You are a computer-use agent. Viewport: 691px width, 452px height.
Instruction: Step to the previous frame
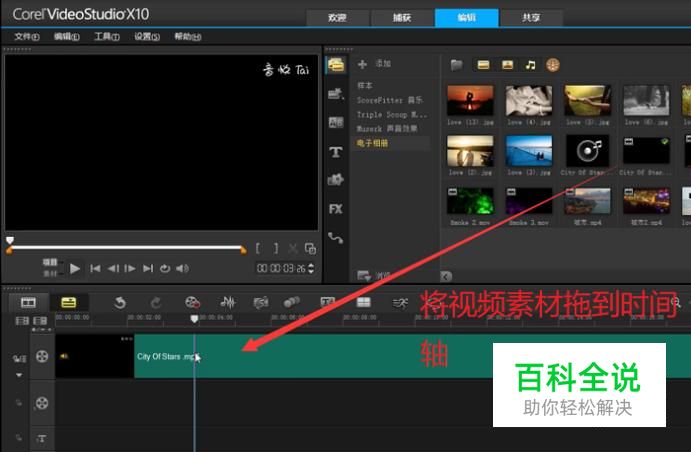pos(113,268)
